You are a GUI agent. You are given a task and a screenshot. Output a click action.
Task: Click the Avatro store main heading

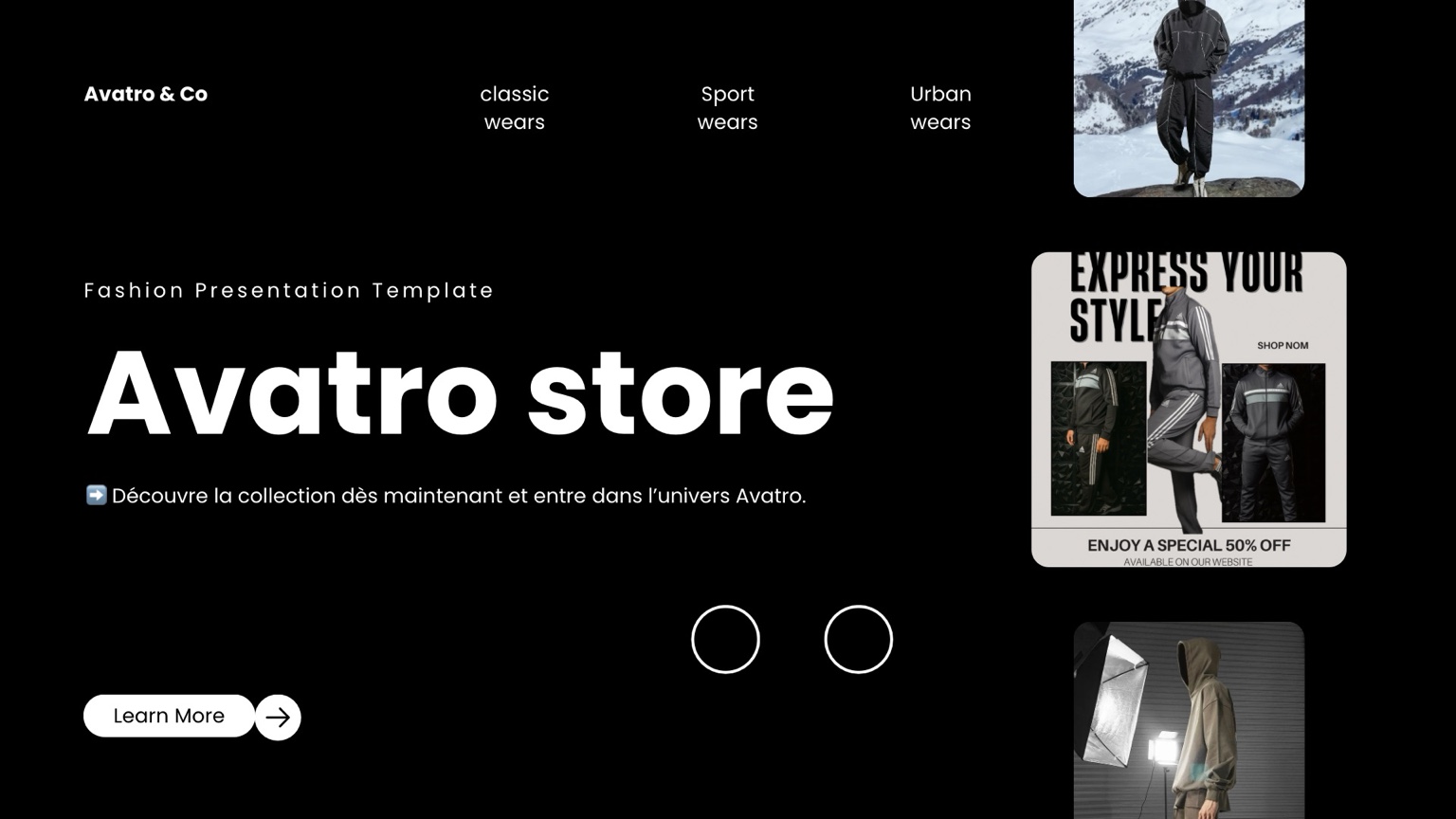pyautogui.click(x=461, y=393)
